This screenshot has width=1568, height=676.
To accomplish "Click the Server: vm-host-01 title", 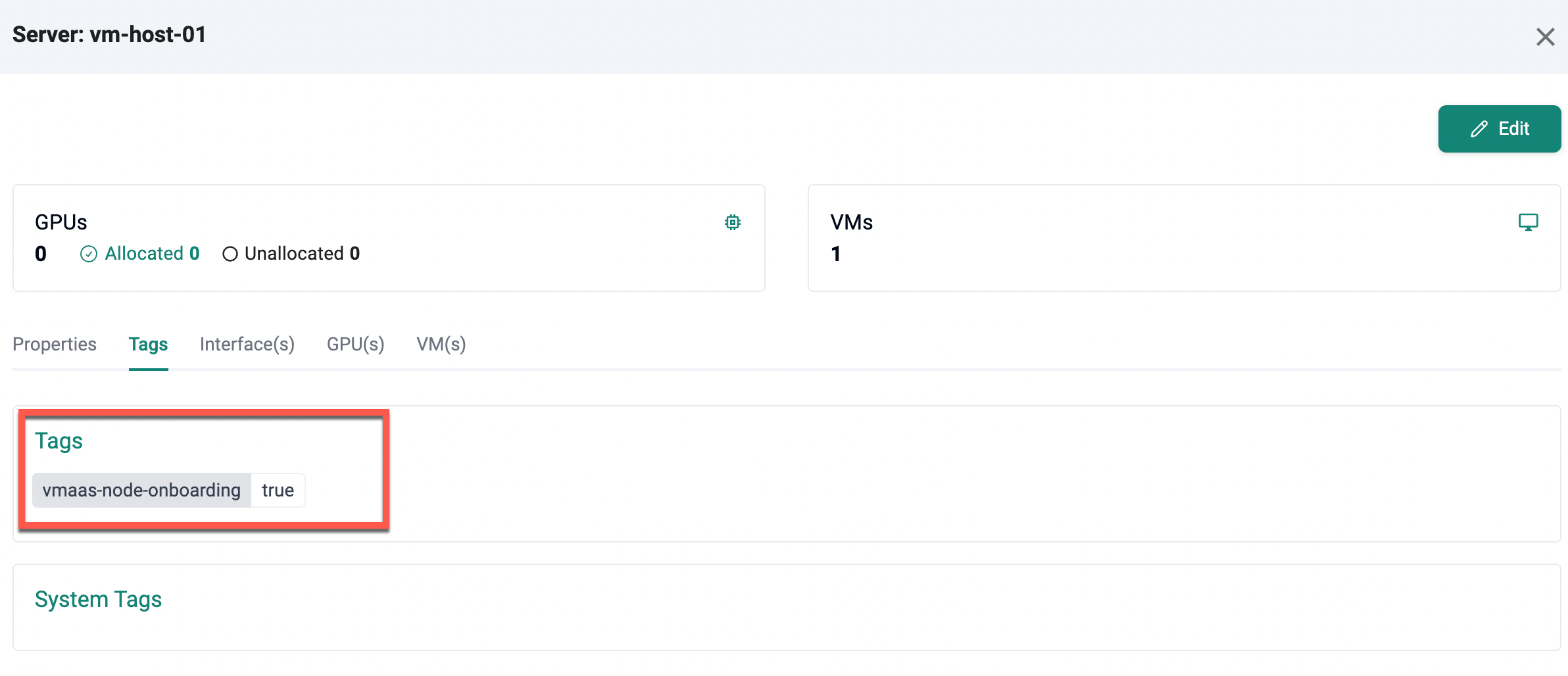I will (109, 34).
